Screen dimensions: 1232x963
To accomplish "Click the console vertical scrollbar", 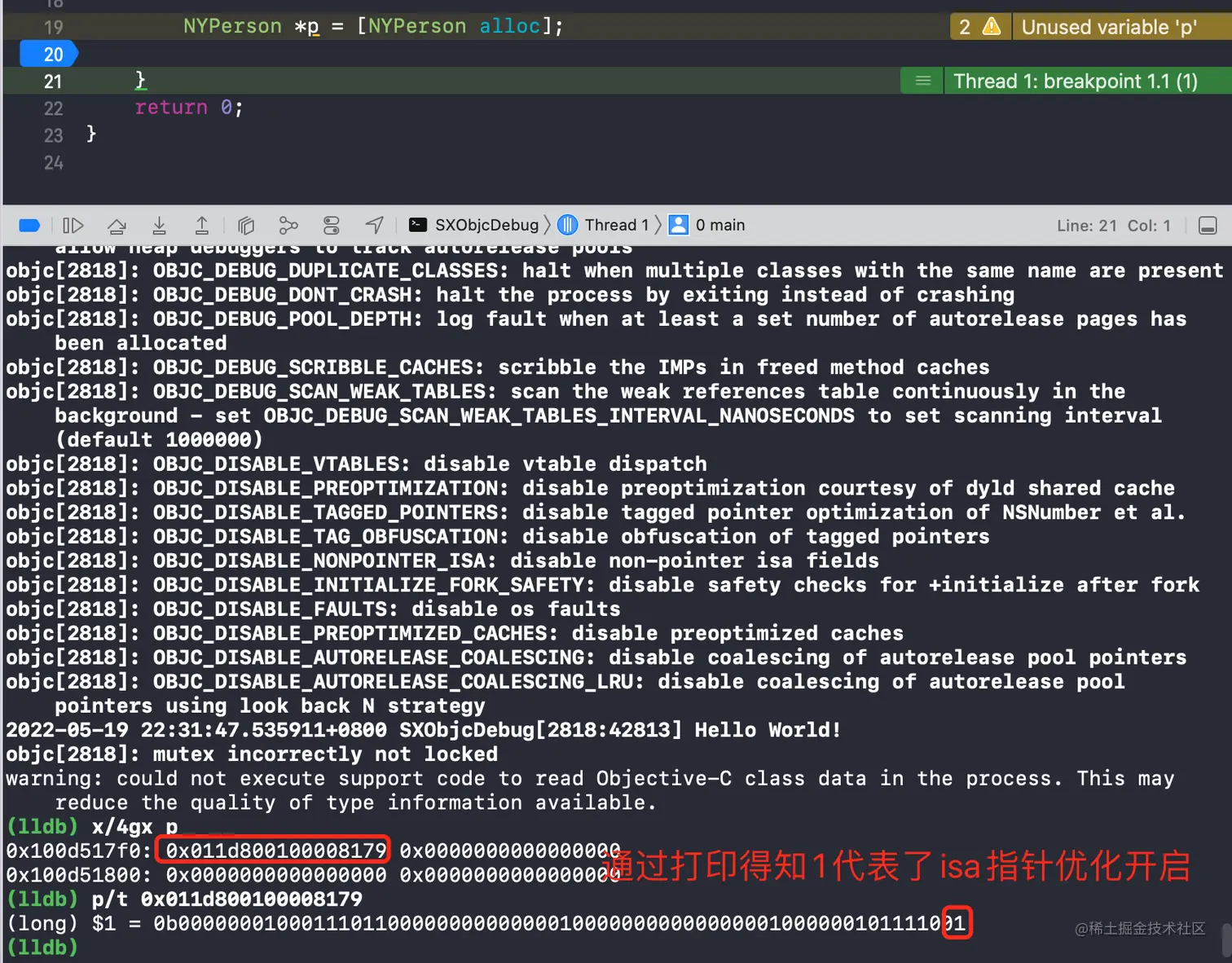I will point(1225,939).
